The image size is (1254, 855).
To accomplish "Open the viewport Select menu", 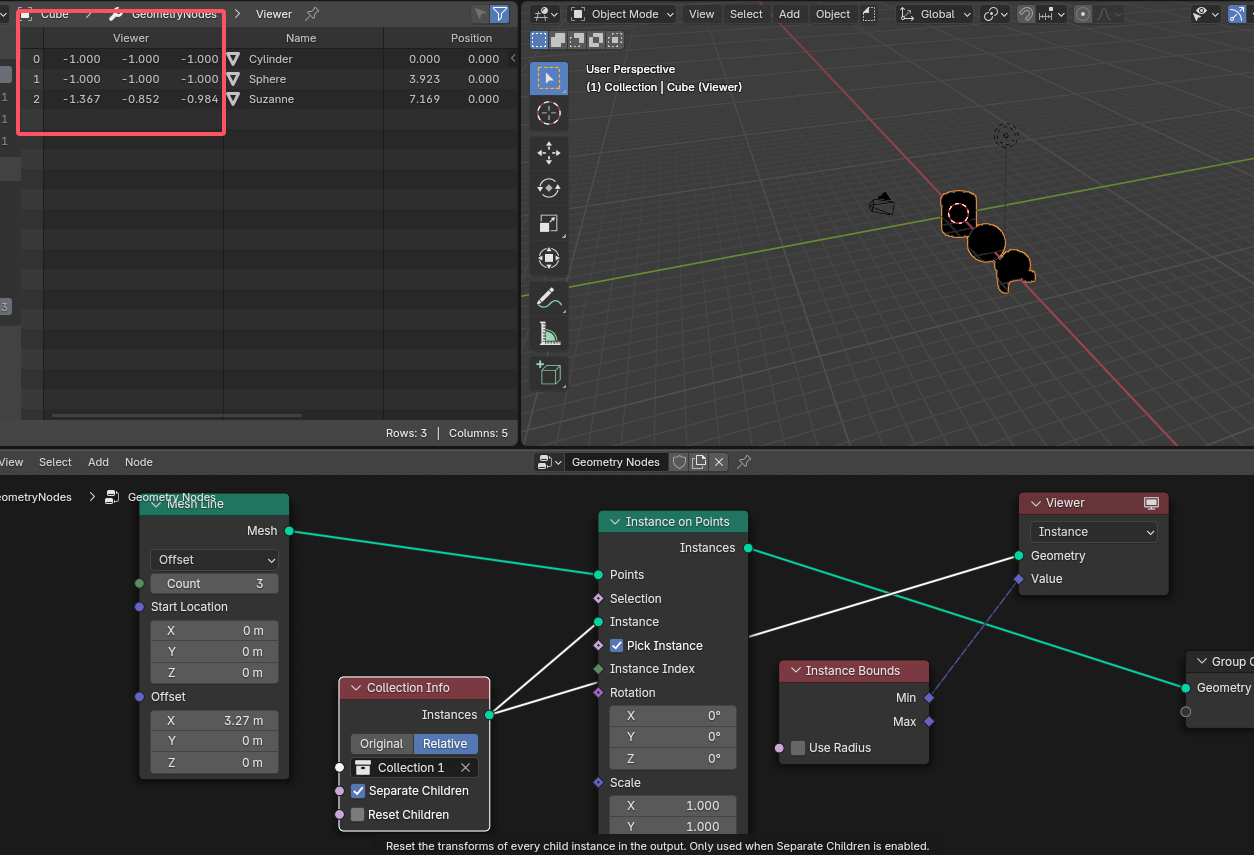I will (x=746, y=14).
